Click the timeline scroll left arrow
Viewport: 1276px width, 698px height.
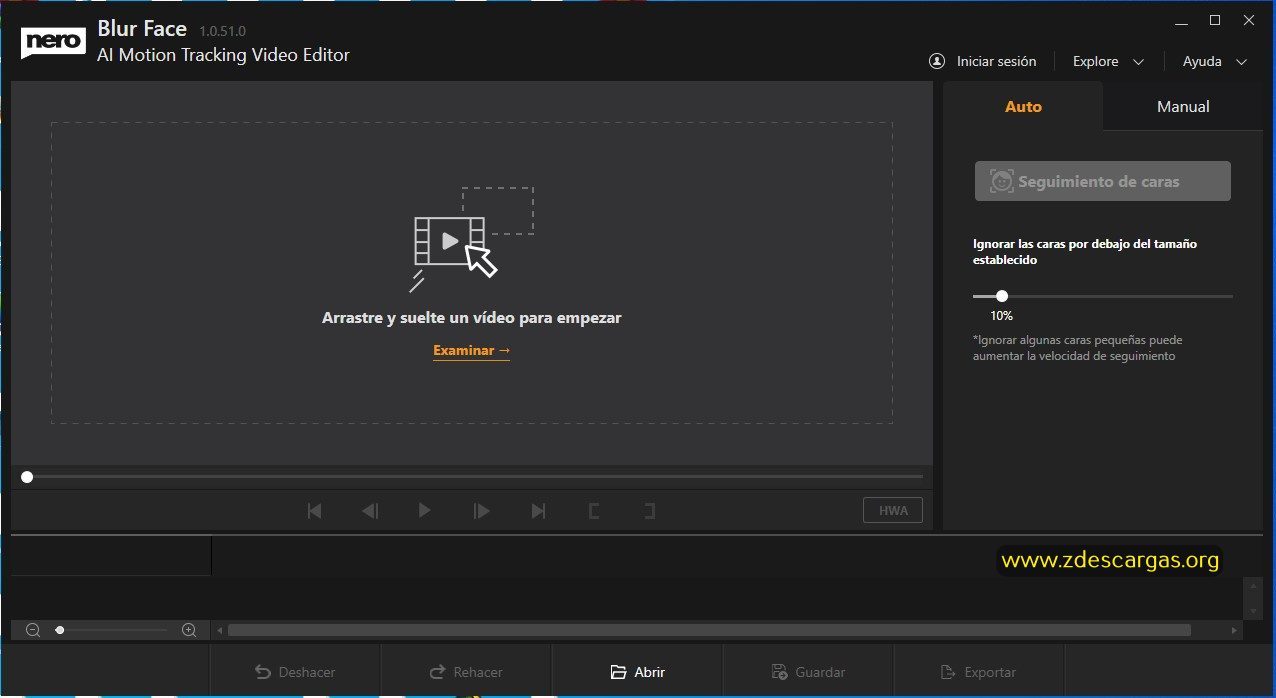219,631
